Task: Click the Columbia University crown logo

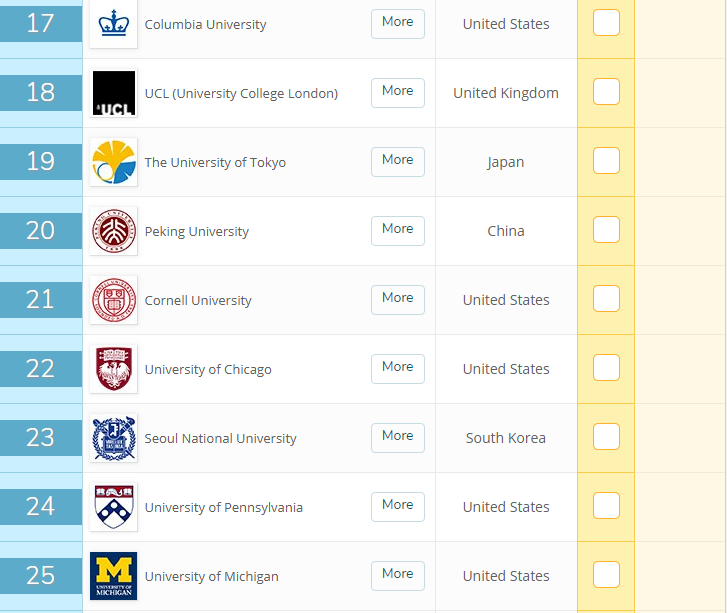Action: tap(113, 24)
